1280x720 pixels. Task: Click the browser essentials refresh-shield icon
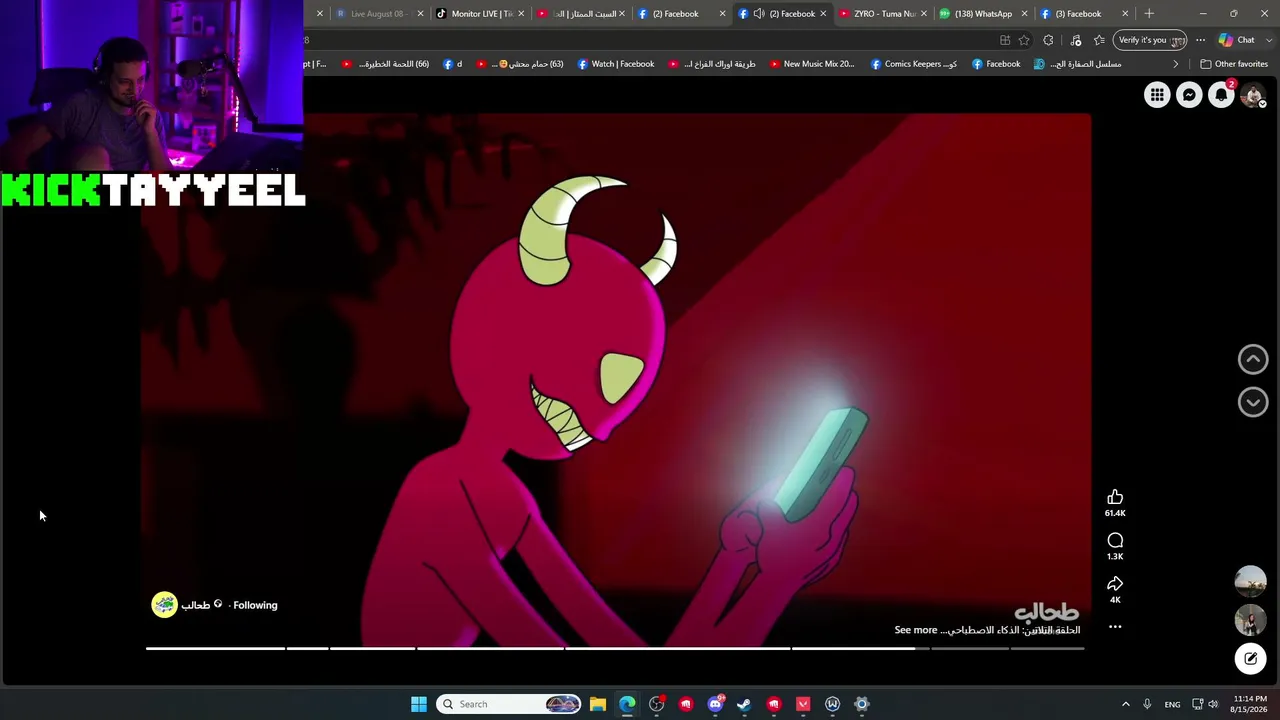tap(1075, 40)
